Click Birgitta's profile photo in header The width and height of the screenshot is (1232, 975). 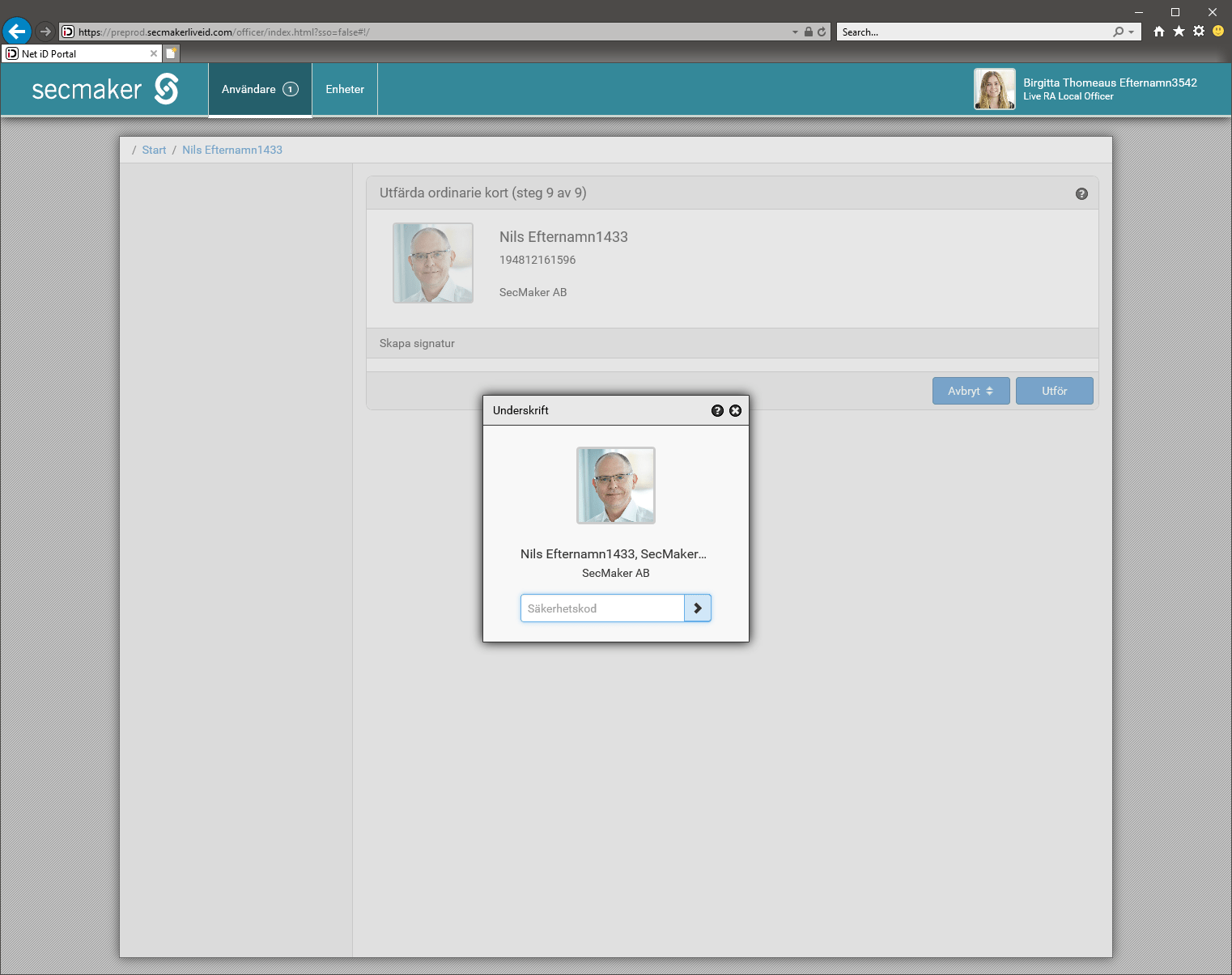coord(994,89)
